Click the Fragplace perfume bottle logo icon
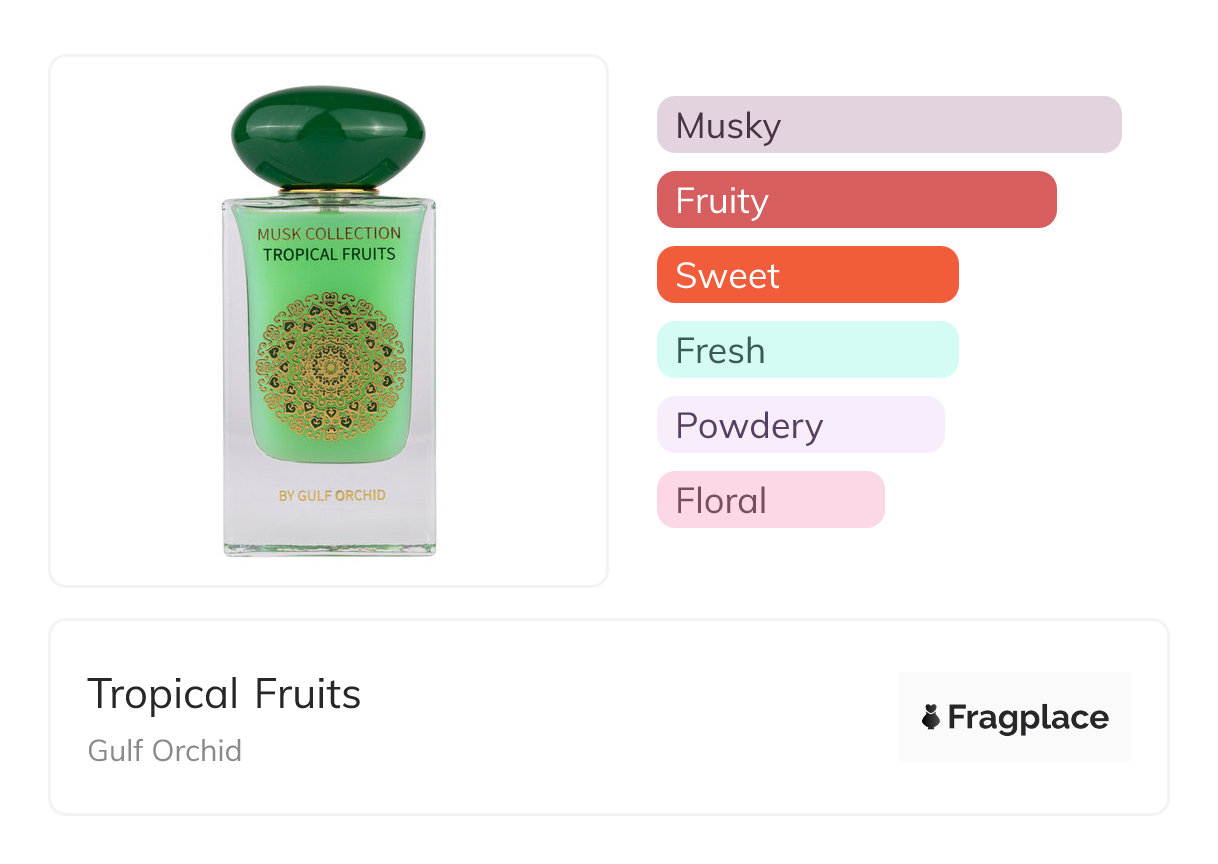This screenshot has height=864, width=1218. (931, 717)
